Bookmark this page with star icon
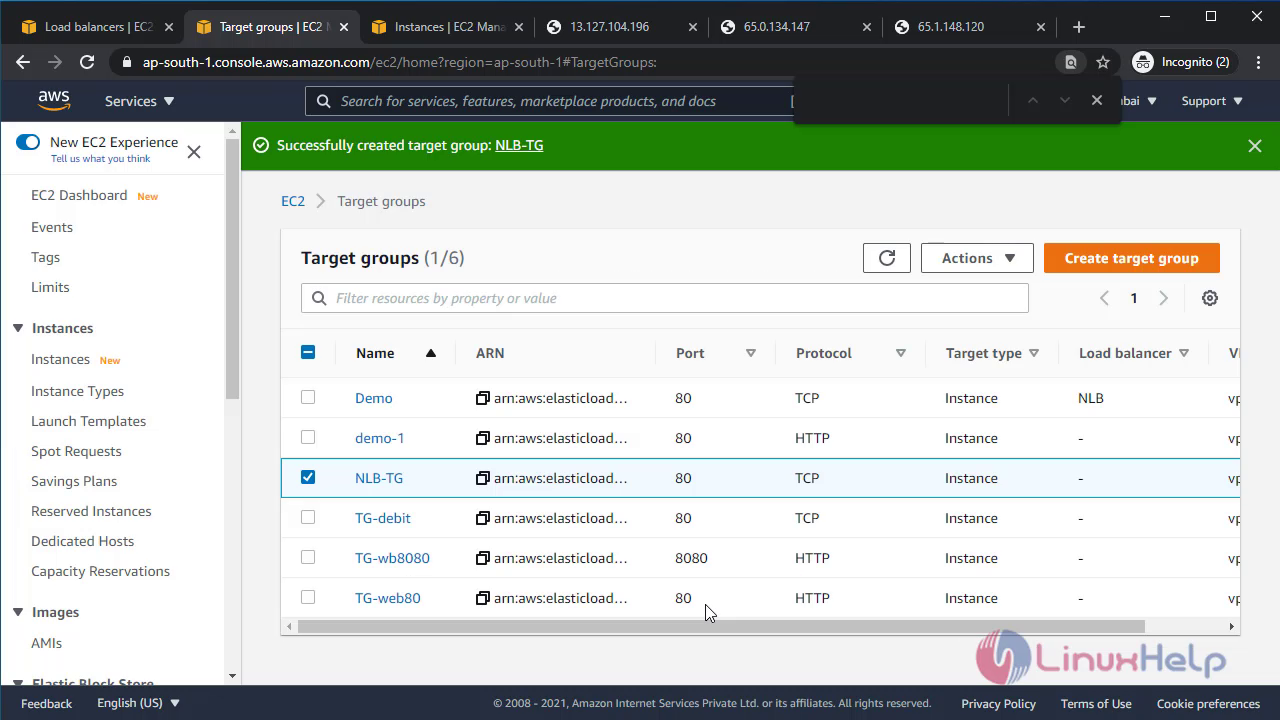Viewport: 1280px width, 720px height. click(1103, 62)
